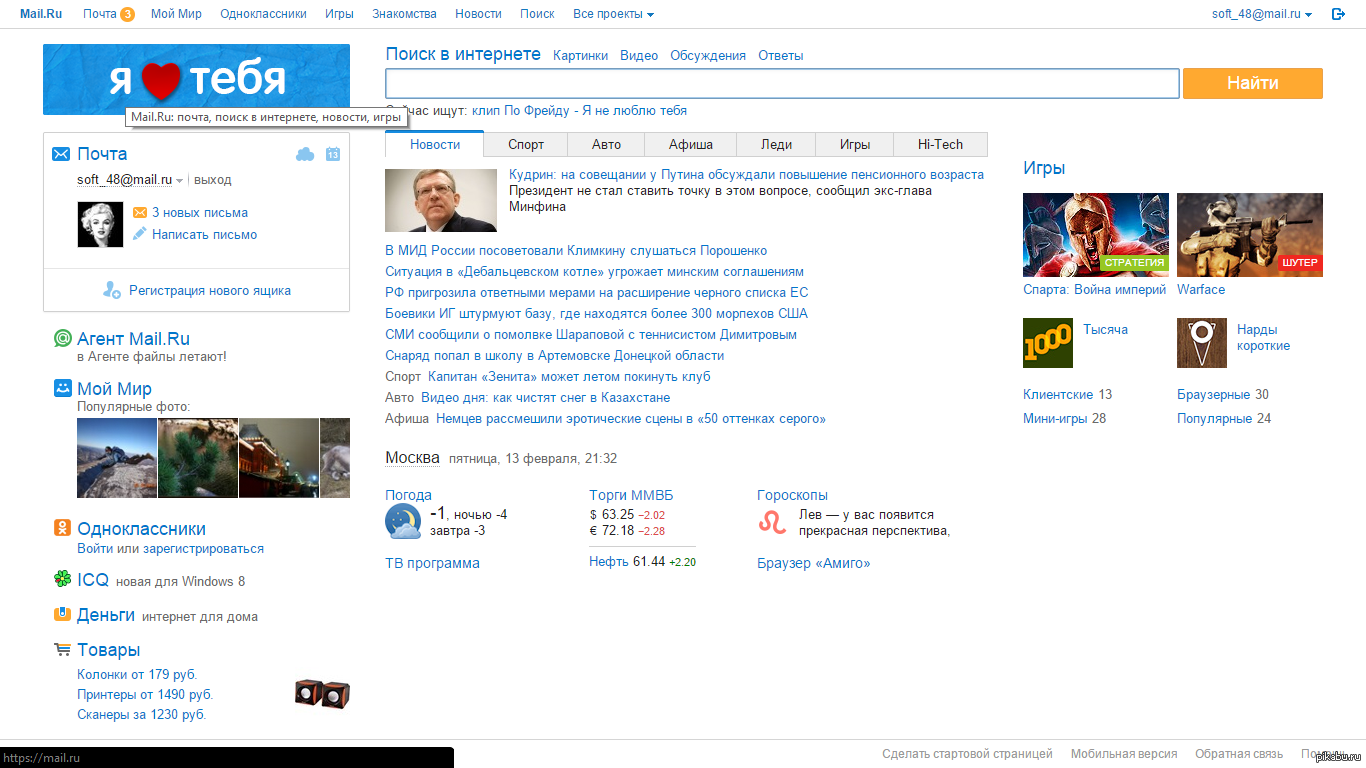Image resolution: width=1366 pixels, height=768 pixels.
Task: Click the Мой Мир smiley icon
Action: pyautogui.click(x=62, y=388)
